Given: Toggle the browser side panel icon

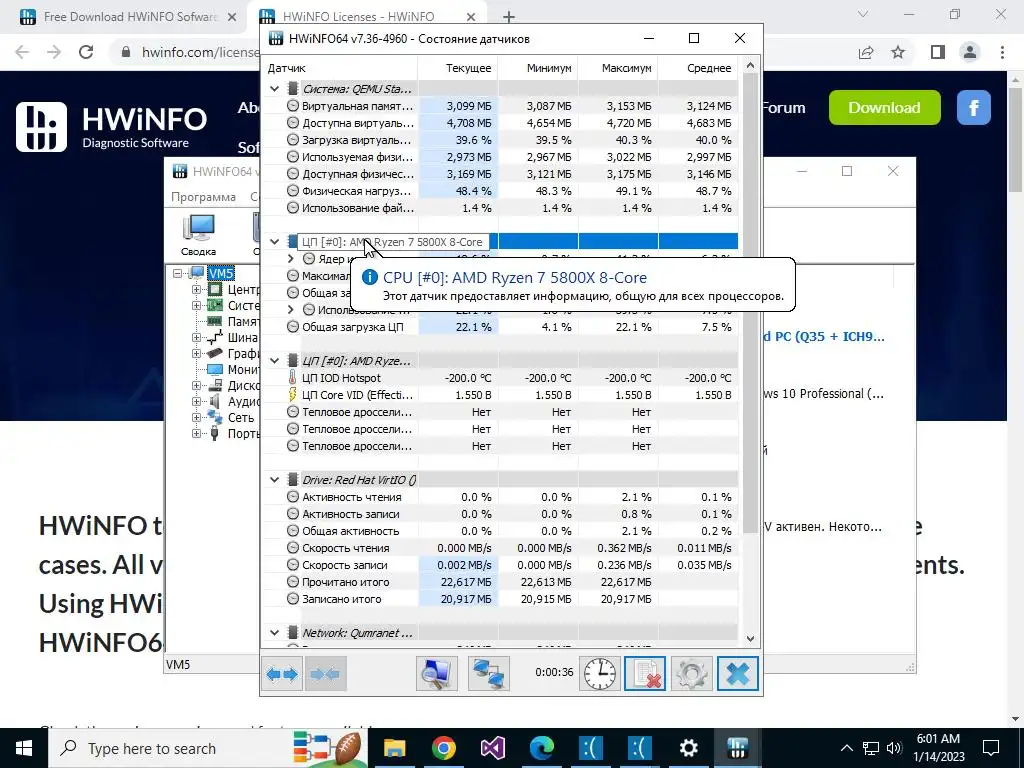Looking at the screenshot, I should tap(937, 52).
